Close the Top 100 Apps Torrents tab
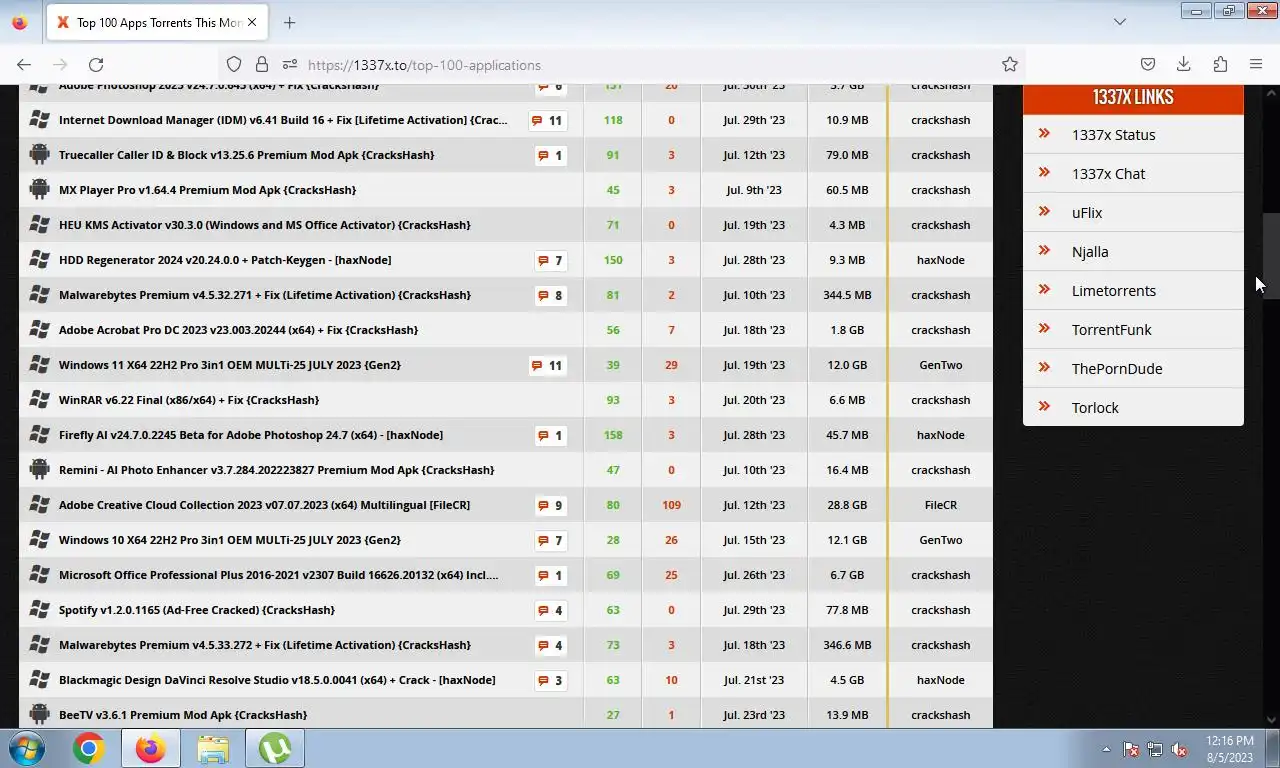1280x768 pixels. [252, 22]
